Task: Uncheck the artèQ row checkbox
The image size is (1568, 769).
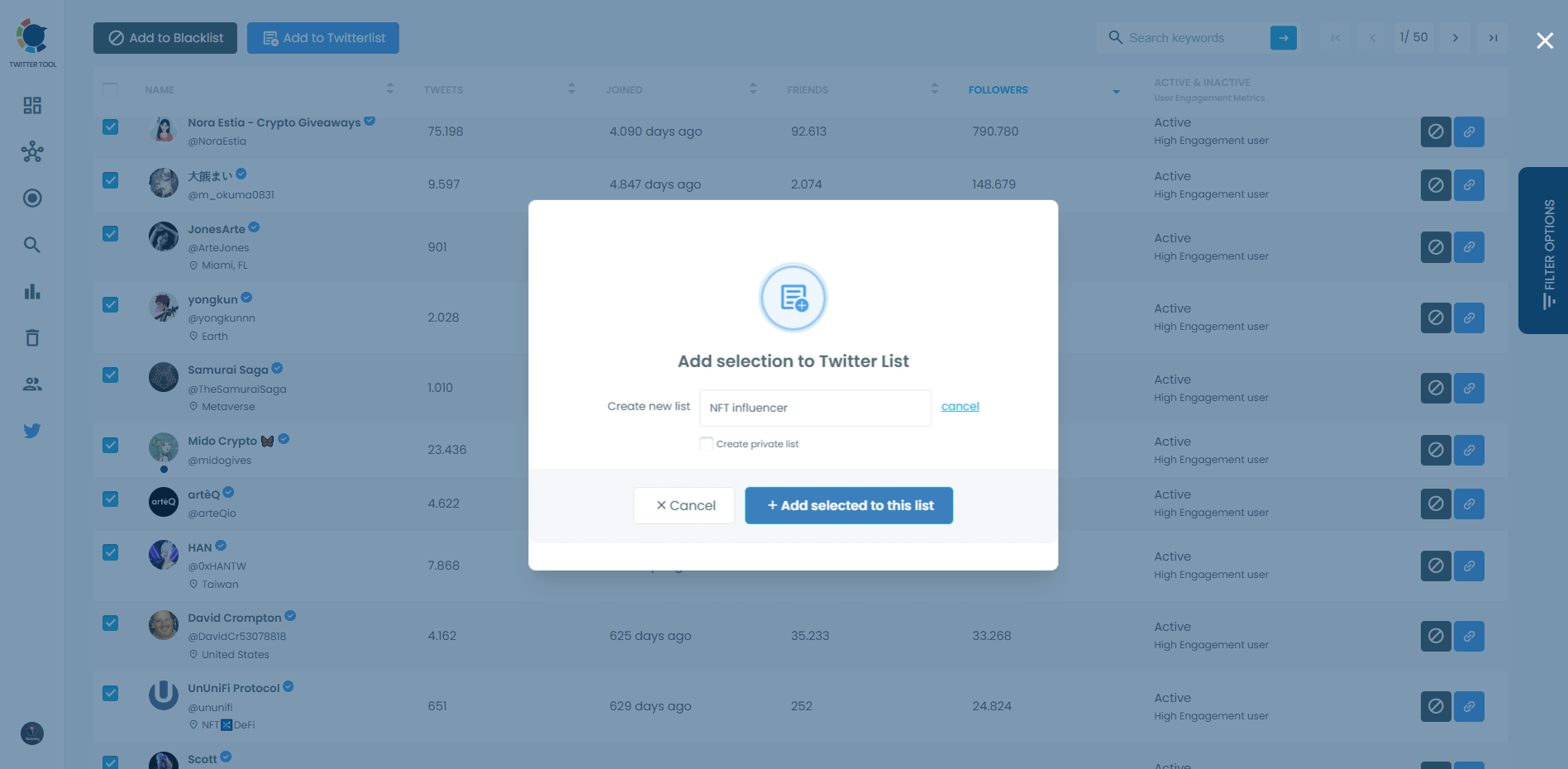Action: pyautogui.click(x=110, y=499)
